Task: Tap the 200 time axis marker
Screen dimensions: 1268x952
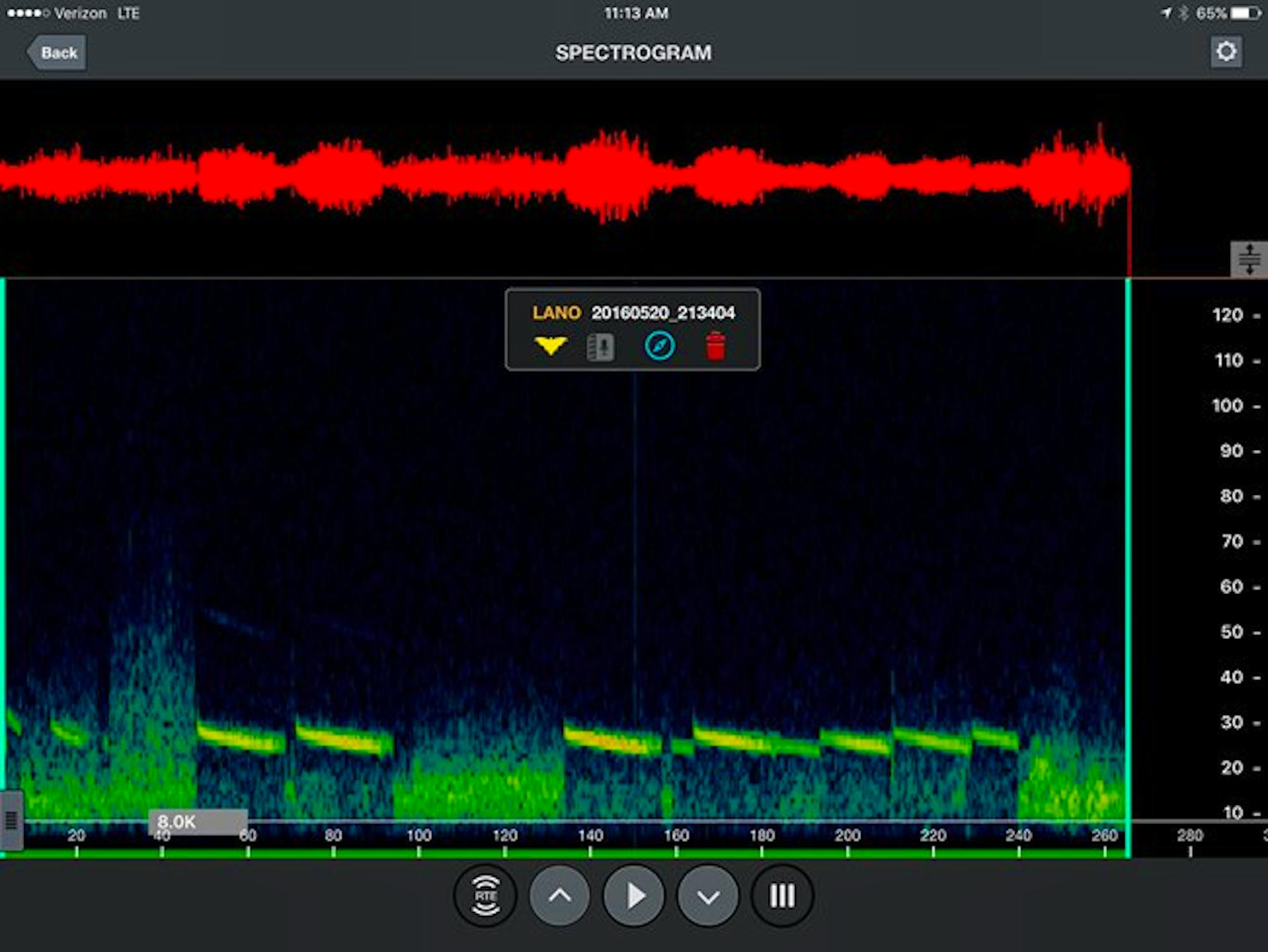Action: pos(848,835)
